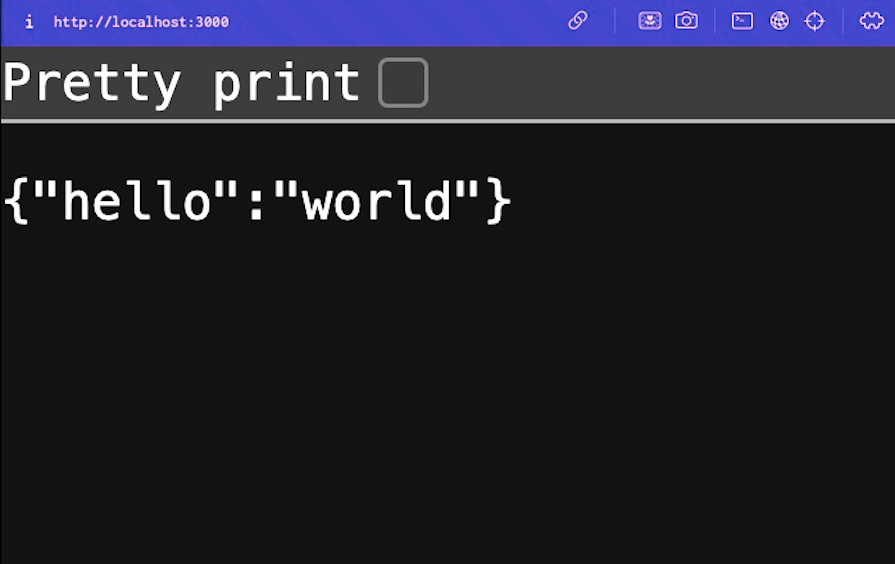Click the "hello" key in JSON output
Screen dimensions: 895x564
point(137,202)
